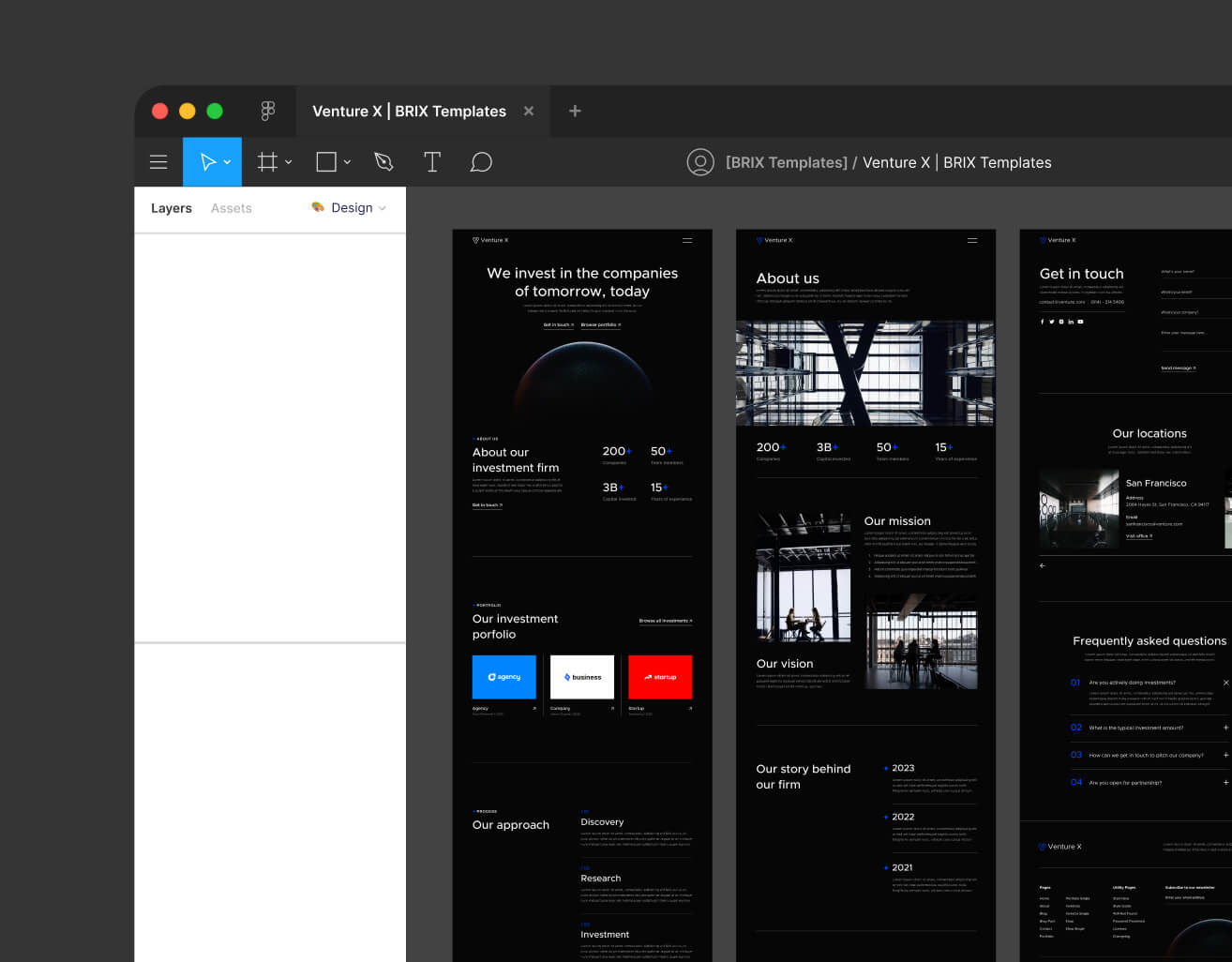
Task: Expand shape tools dropdown chevron
Action: point(347,162)
